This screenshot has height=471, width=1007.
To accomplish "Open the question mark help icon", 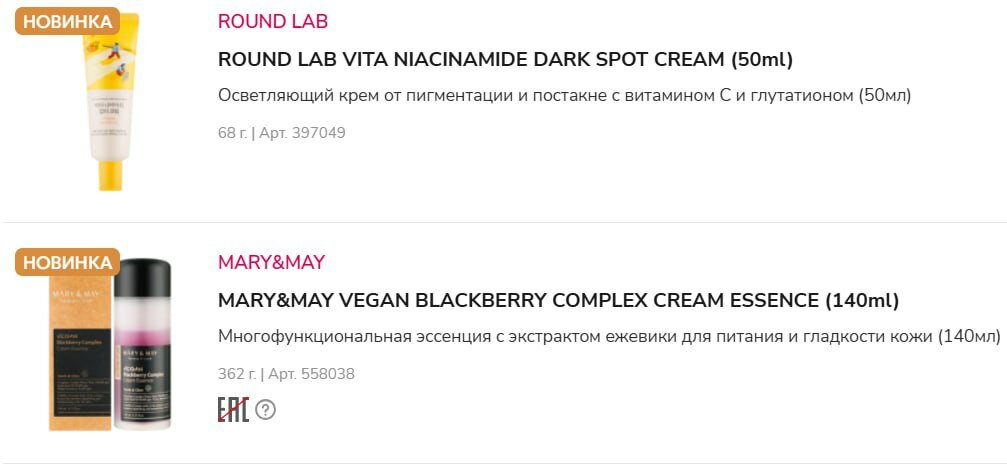I will click(265, 409).
